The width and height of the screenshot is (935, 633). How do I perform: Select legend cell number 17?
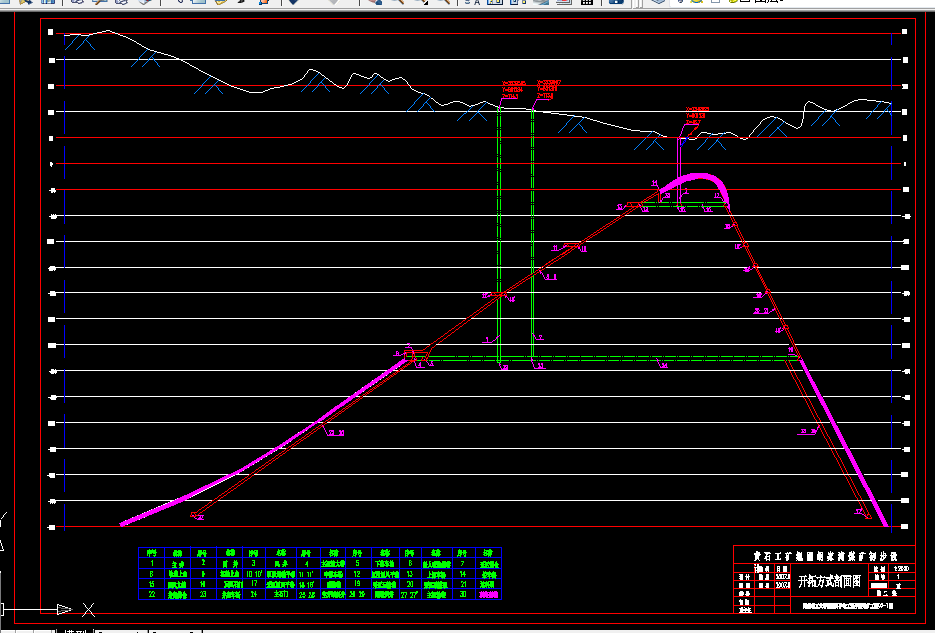point(254,584)
